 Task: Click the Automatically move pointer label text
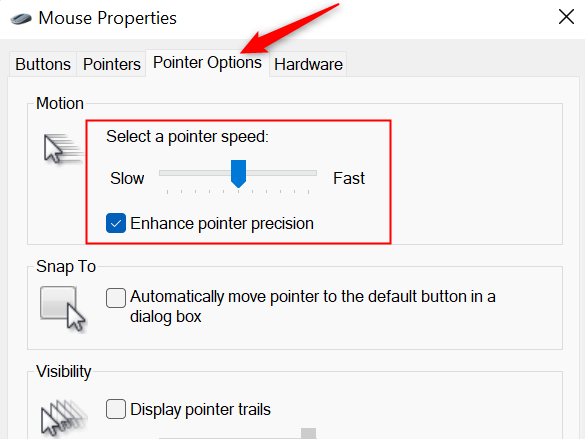point(313,307)
